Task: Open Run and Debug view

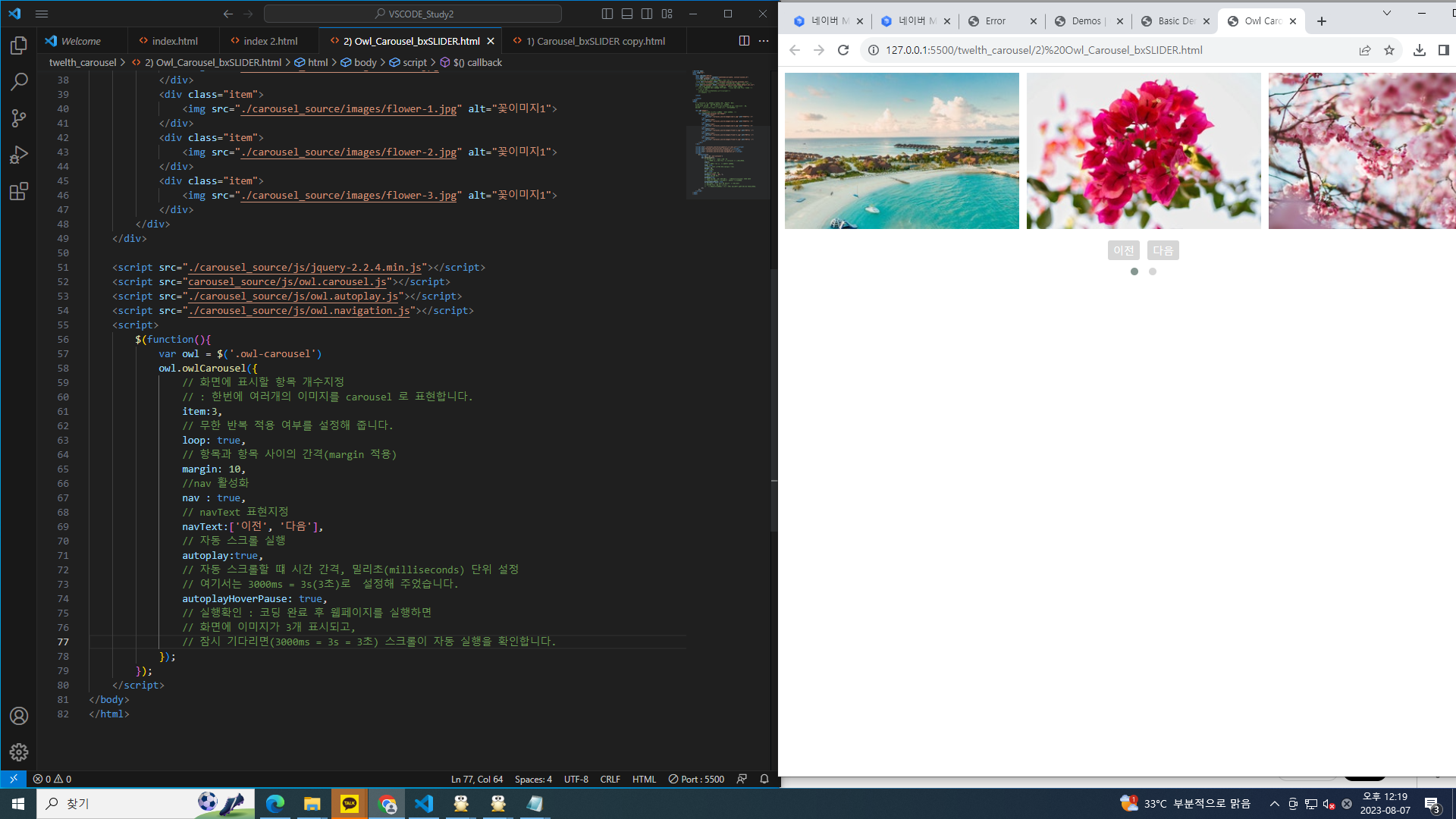Action: (19, 155)
